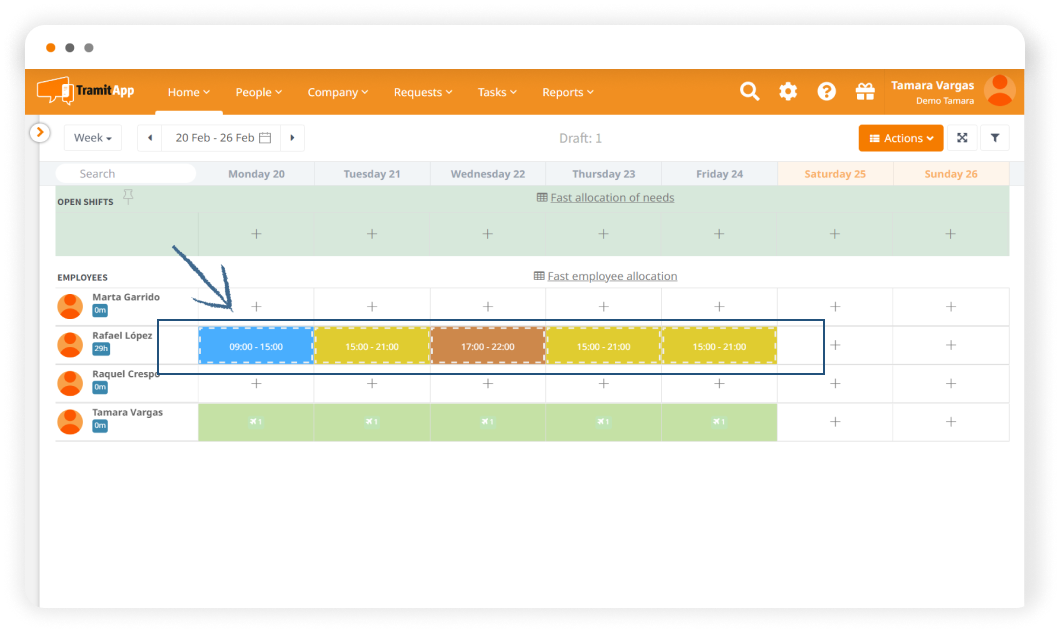Open date range picker 20 Feb - 26 Feb
1061x633 pixels.
click(x=222, y=138)
